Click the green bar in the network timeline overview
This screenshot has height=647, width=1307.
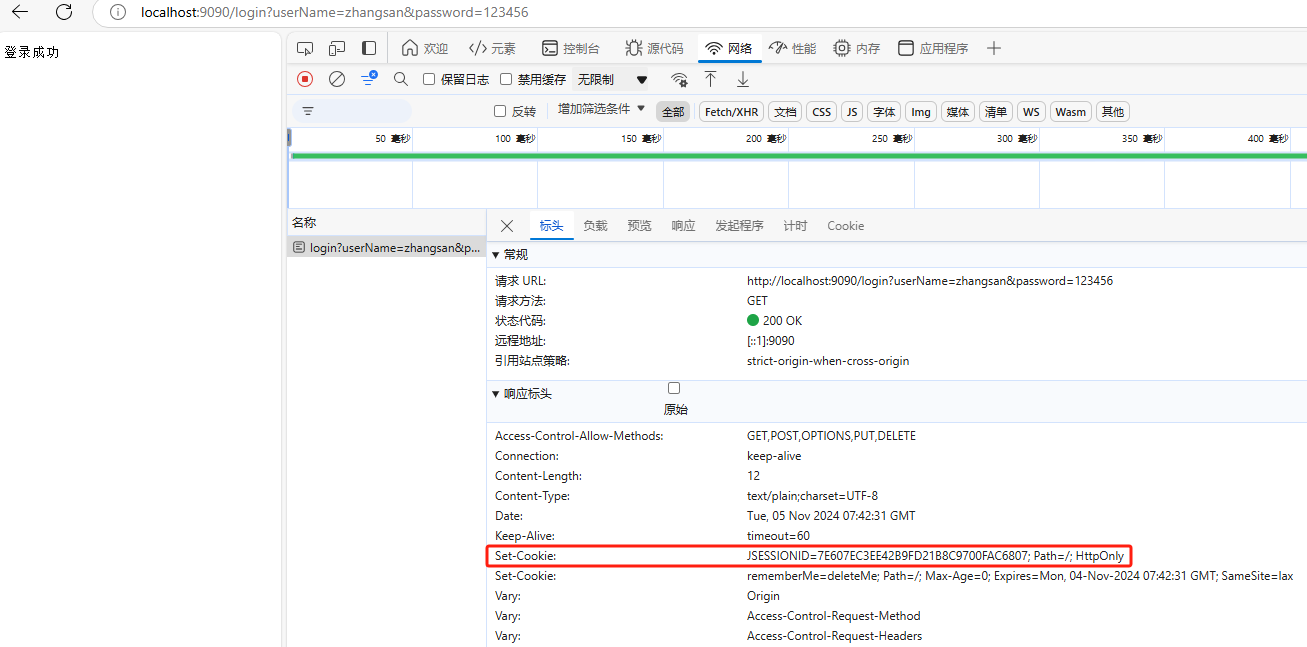pos(798,156)
